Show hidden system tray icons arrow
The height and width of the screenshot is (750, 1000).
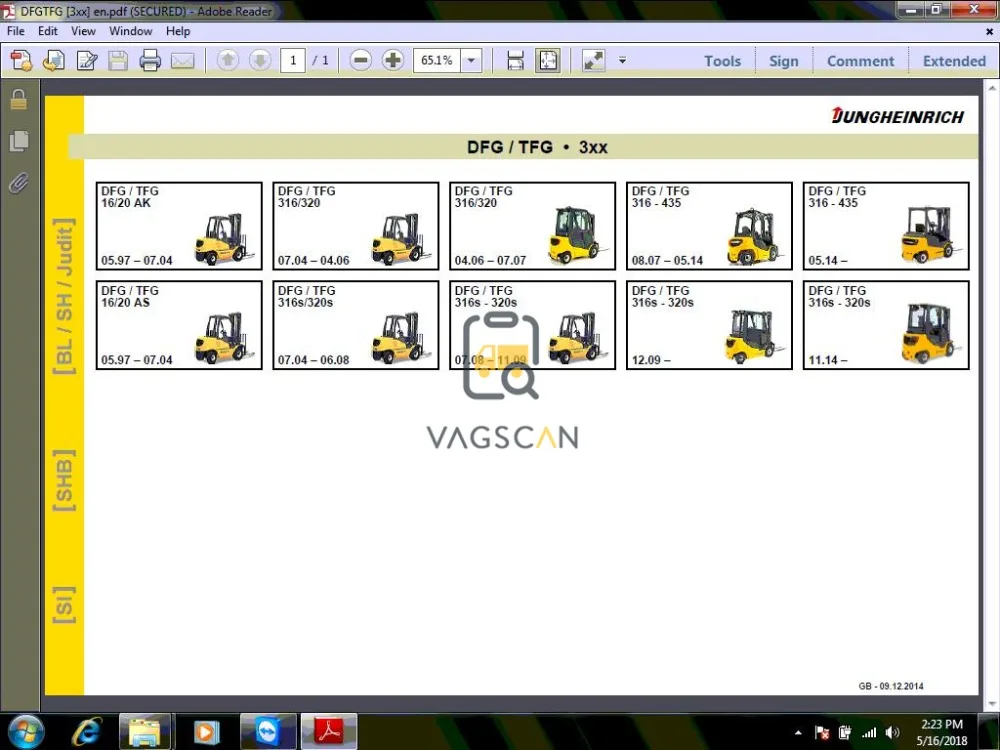coord(798,733)
